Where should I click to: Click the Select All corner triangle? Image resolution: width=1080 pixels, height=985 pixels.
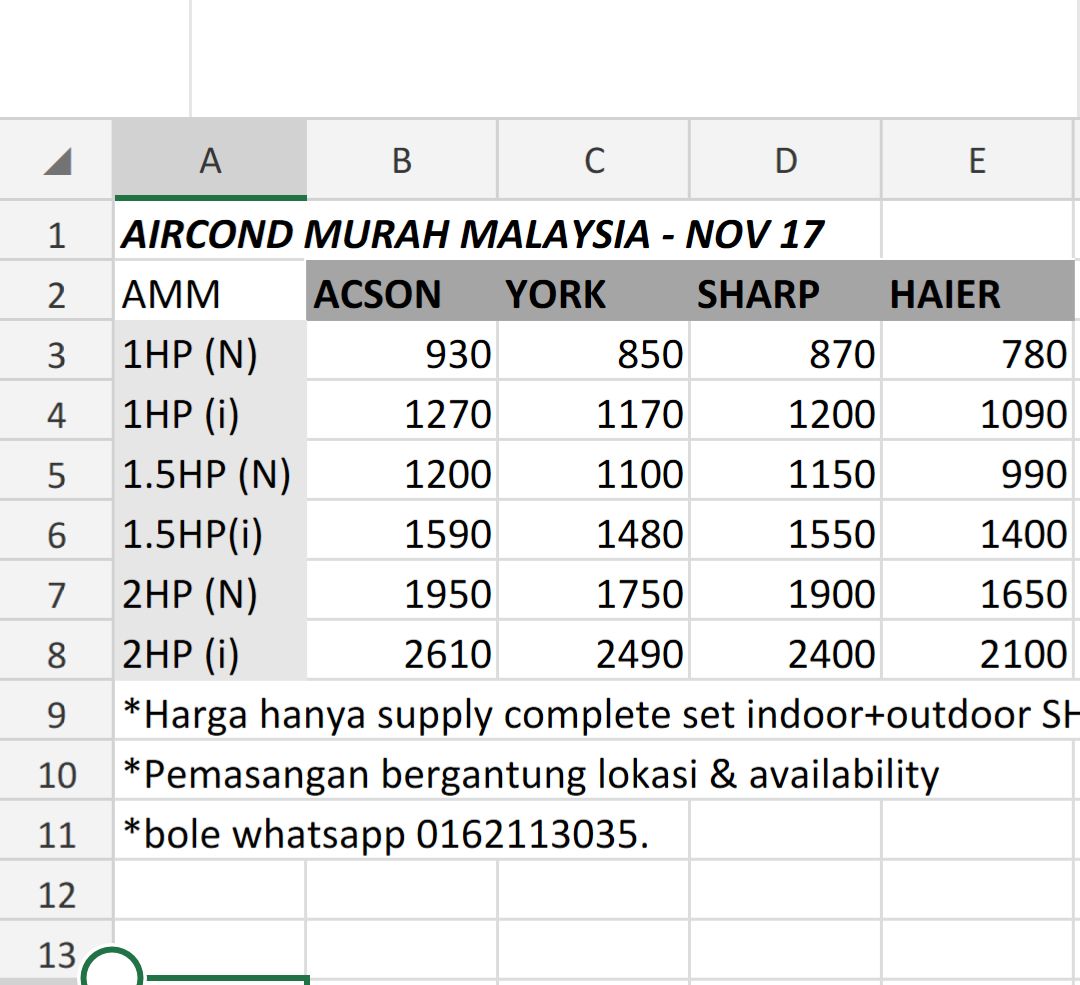pyautogui.click(x=58, y=162)
